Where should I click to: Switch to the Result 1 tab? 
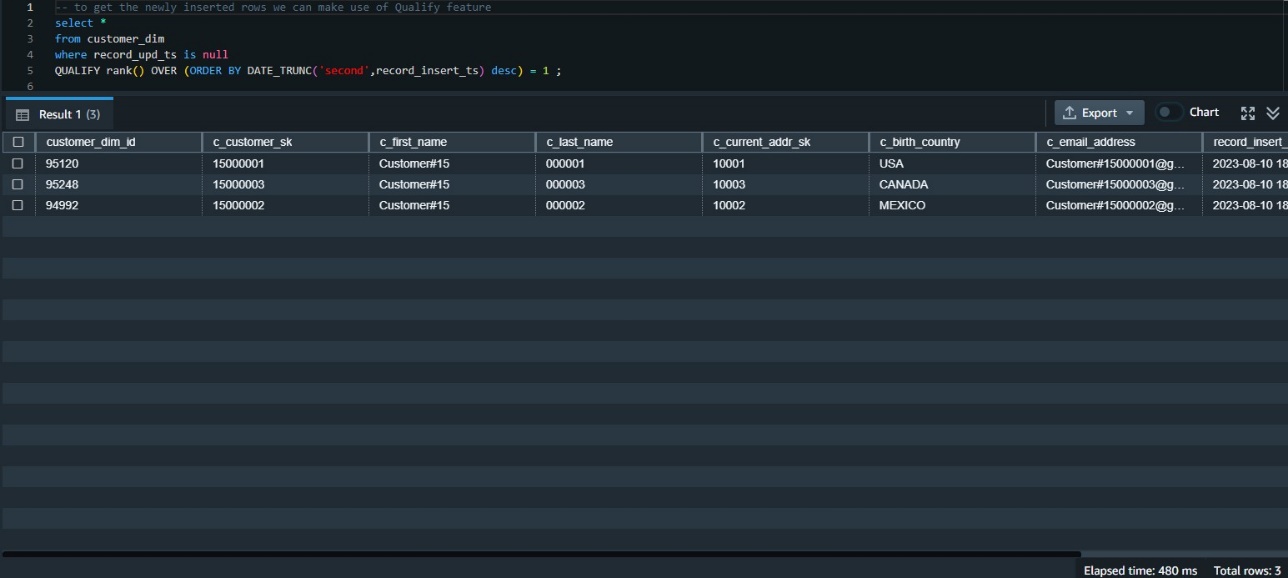coord(59,114)
